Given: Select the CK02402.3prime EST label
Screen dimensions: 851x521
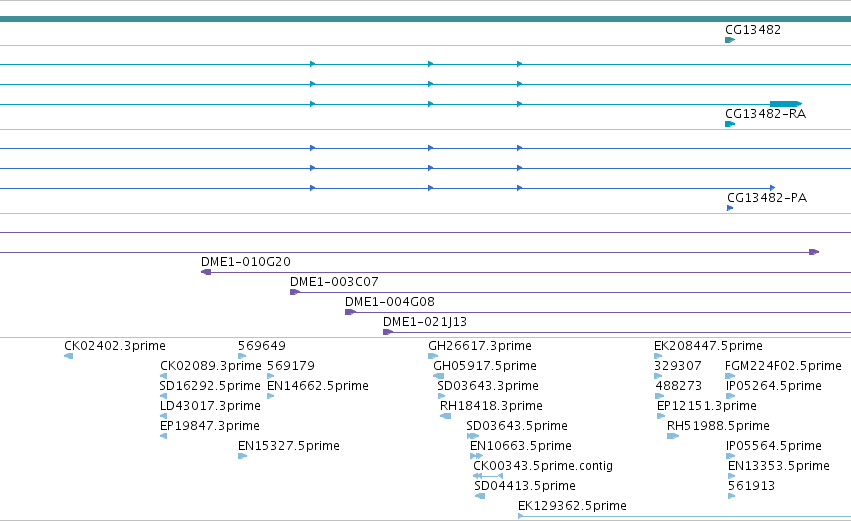Looking at the screenshot, I should tap(115, 346).
